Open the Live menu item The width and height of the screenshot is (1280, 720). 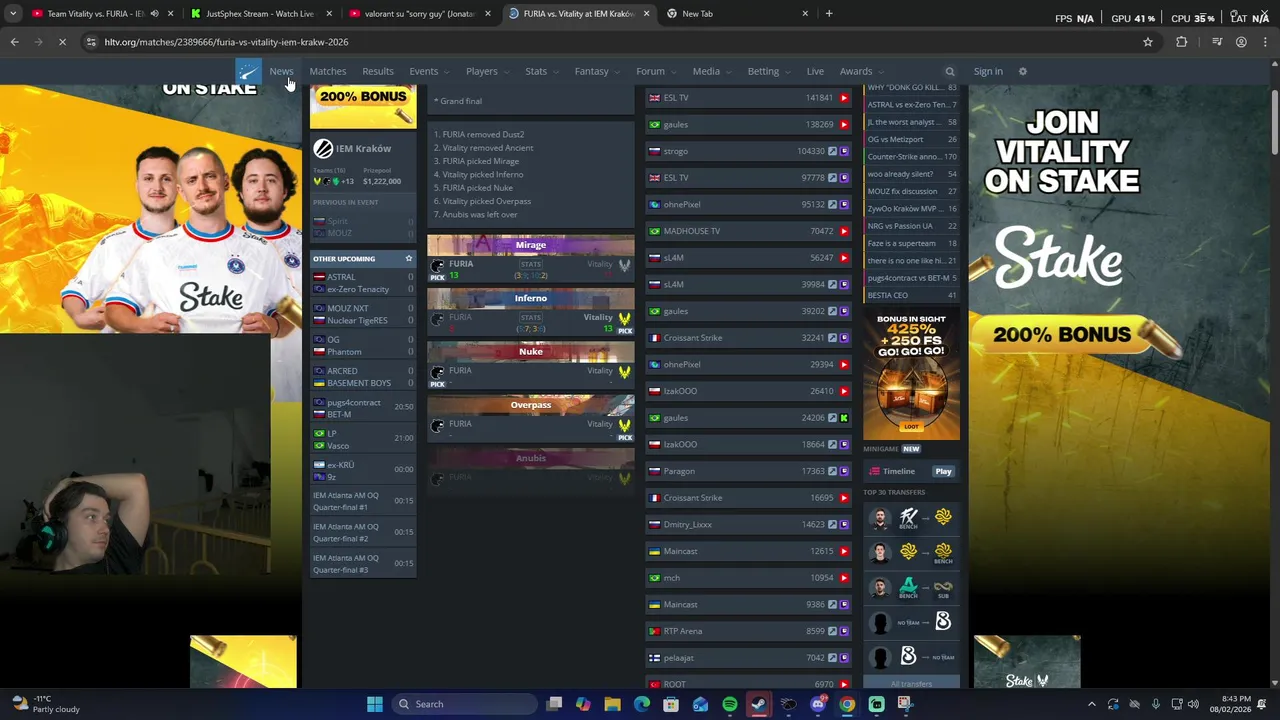coord(815,72)
